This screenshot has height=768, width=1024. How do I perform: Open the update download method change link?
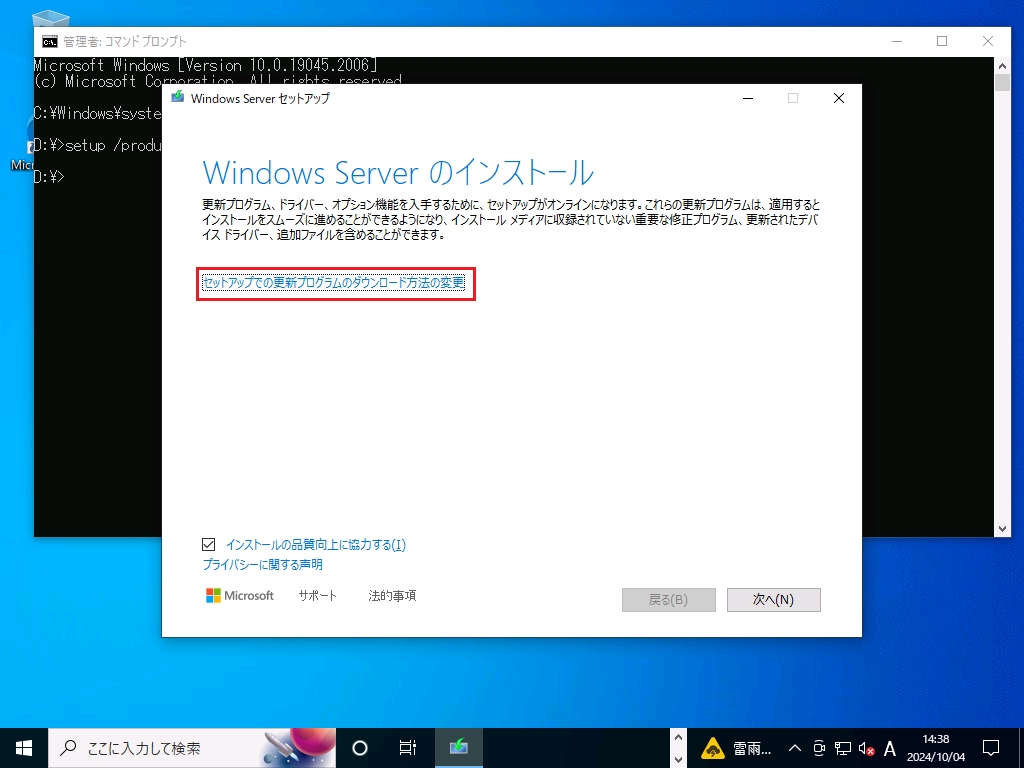334,283
